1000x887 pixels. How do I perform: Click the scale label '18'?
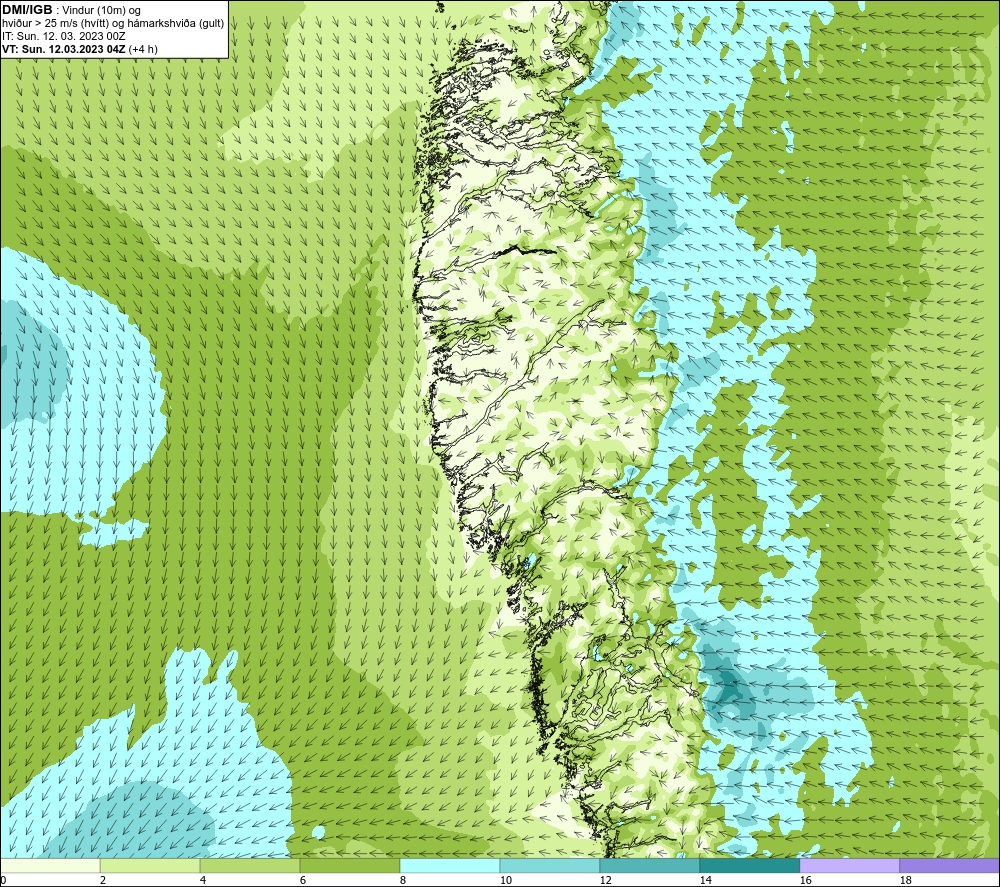pyautogui.click(x=905, y=880)
